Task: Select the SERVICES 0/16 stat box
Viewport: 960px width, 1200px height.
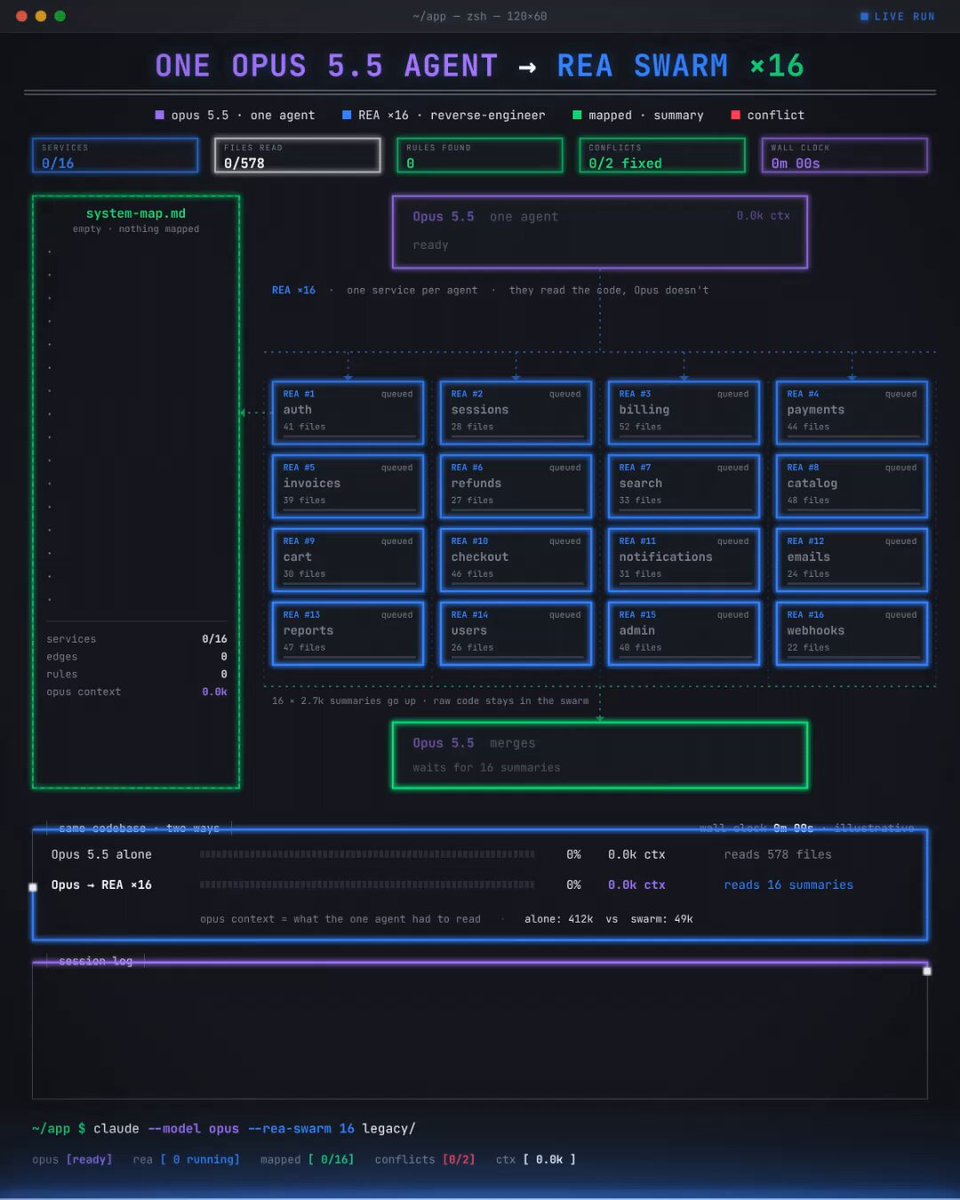Action: (x=115, y=155)
